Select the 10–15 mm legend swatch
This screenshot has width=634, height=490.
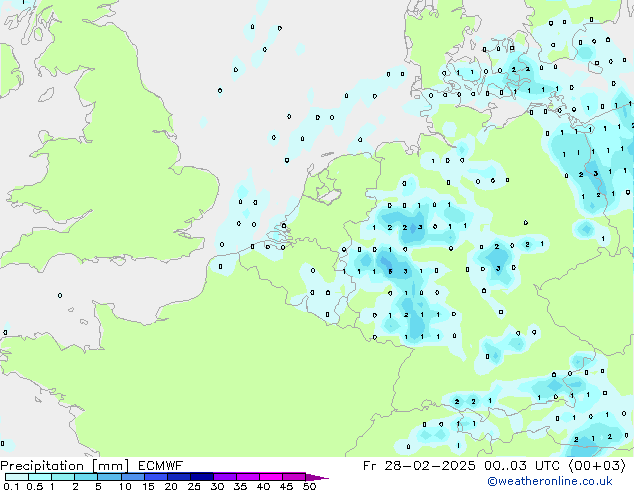133,477
